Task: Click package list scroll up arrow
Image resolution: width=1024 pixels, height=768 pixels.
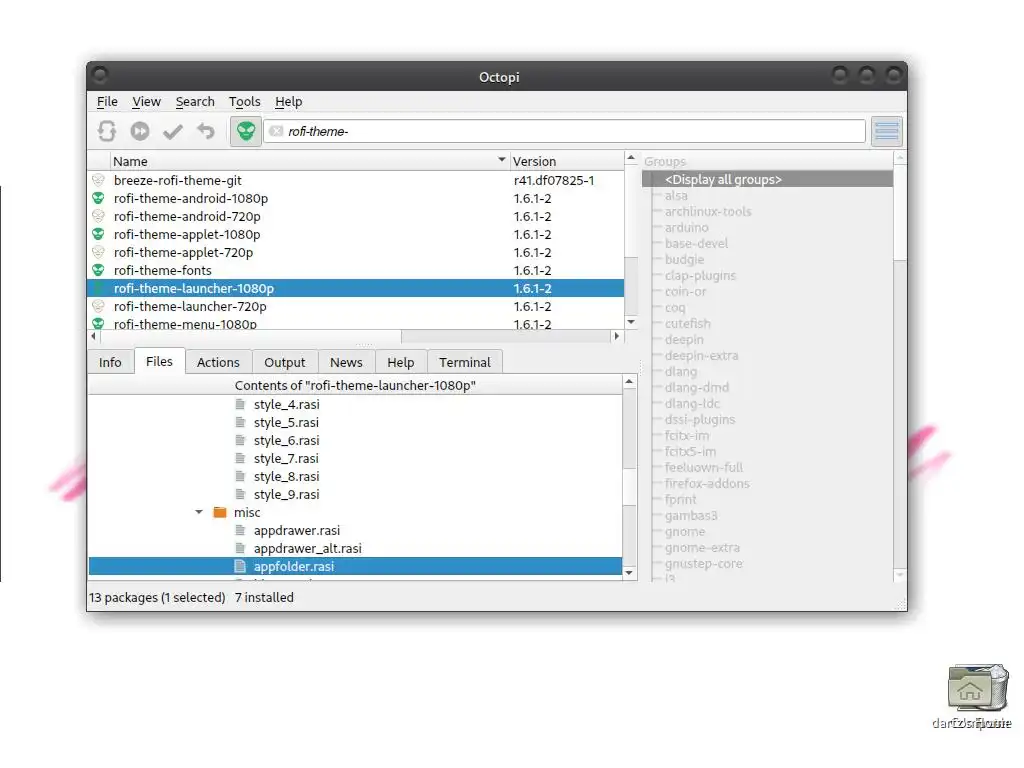Action: pyautogui.click(x=631, y=157)
